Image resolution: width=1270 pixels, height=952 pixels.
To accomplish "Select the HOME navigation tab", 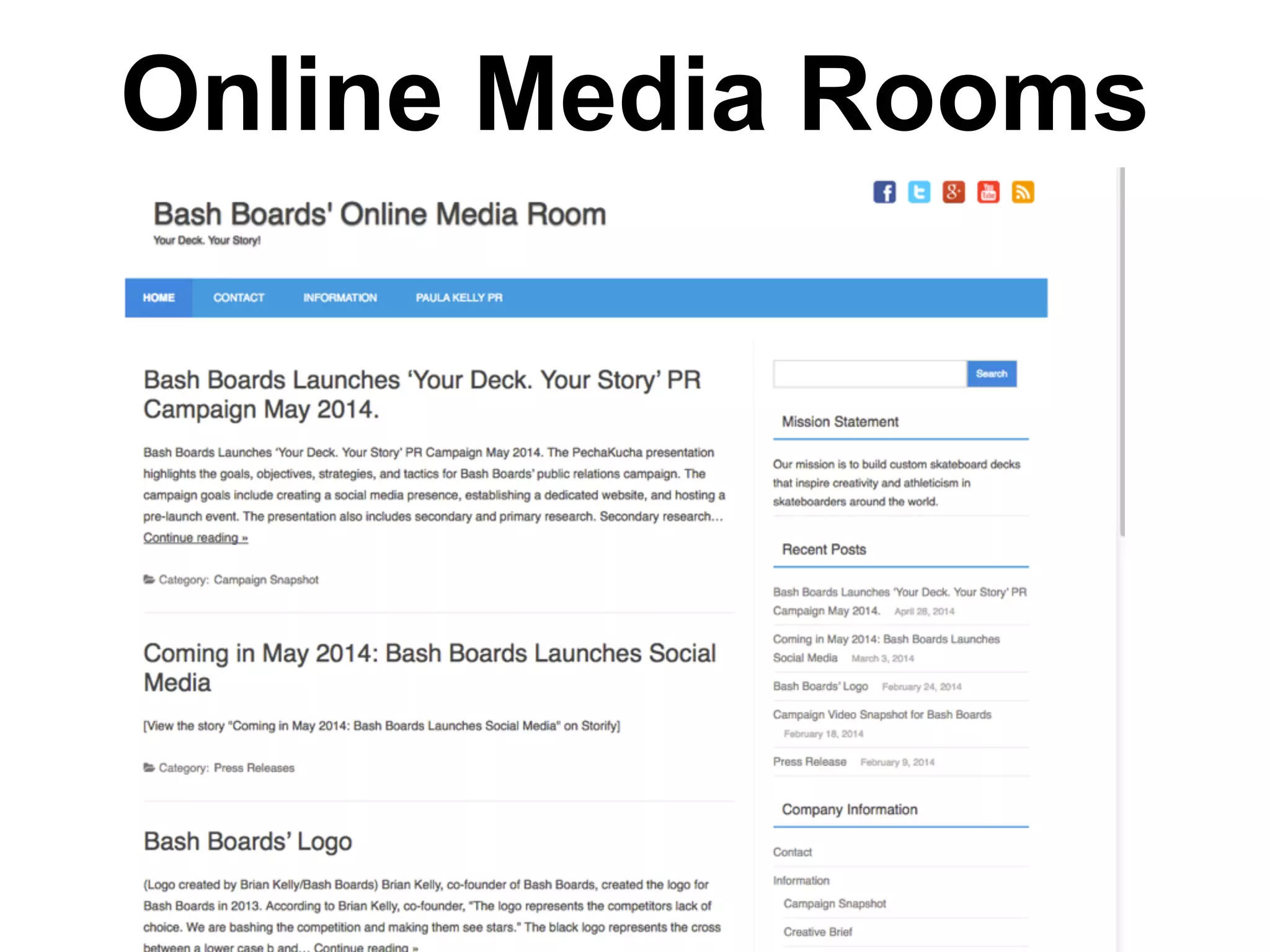I will 159,298.
